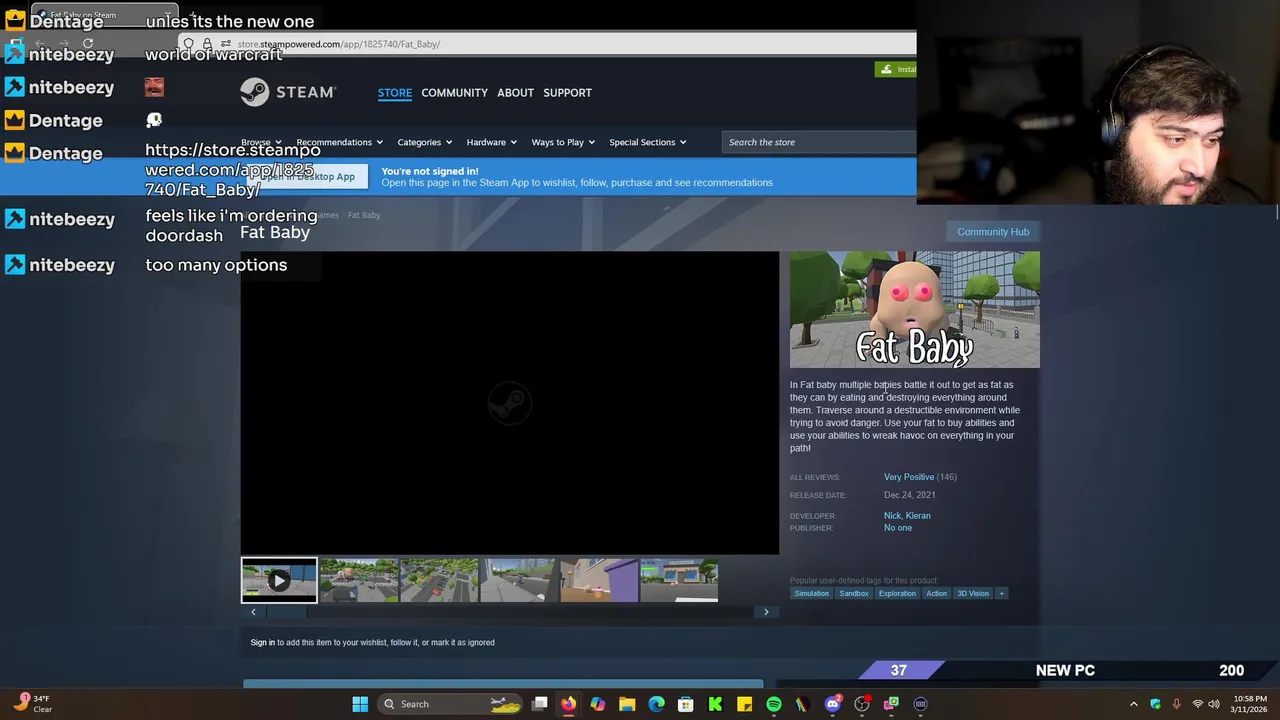This screenshot has height=720, width=1280.
Task: Open the SUPPORT menu item
Action: coord(567,93)
